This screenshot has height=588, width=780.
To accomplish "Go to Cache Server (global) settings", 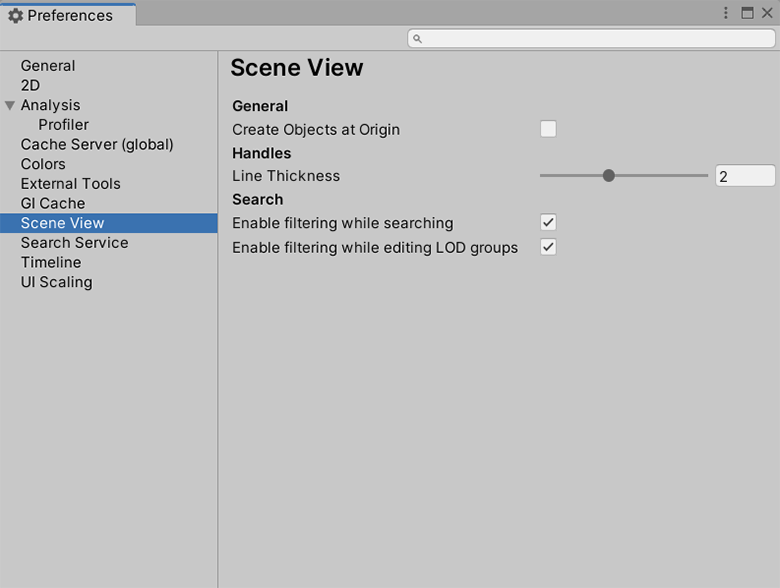I will (97, 144).
